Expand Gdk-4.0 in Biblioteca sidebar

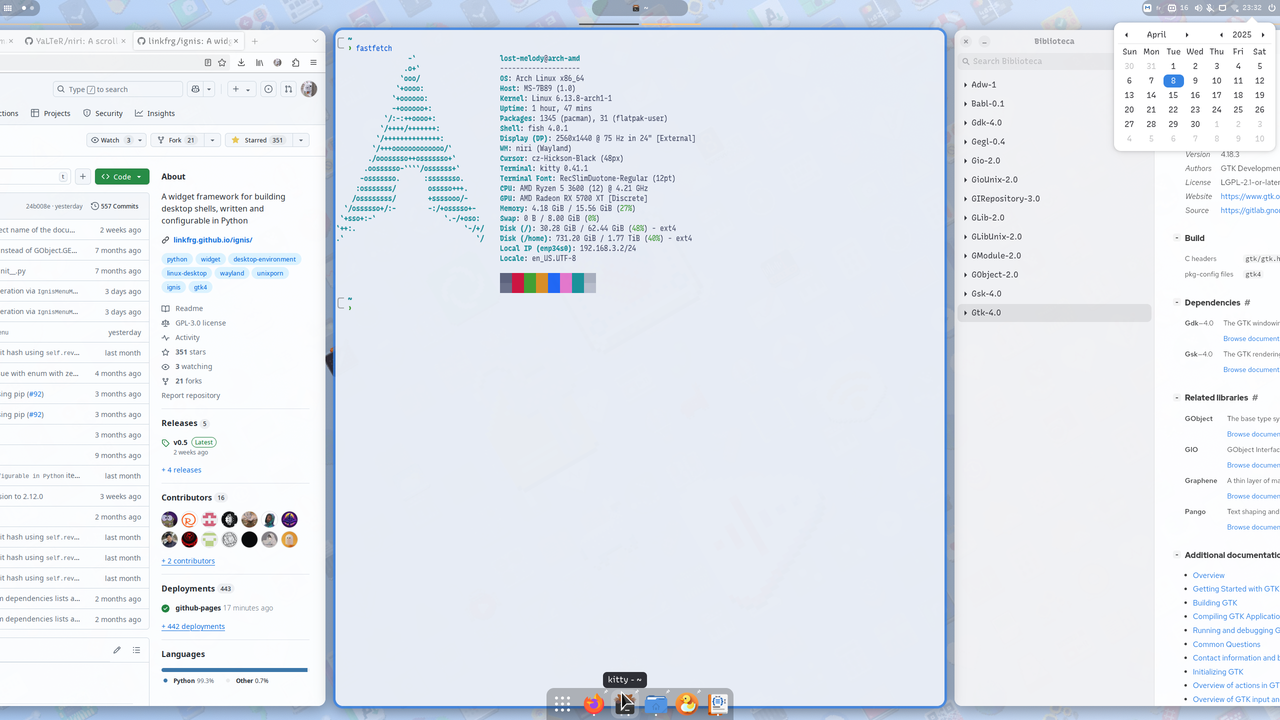coord(964,123)
